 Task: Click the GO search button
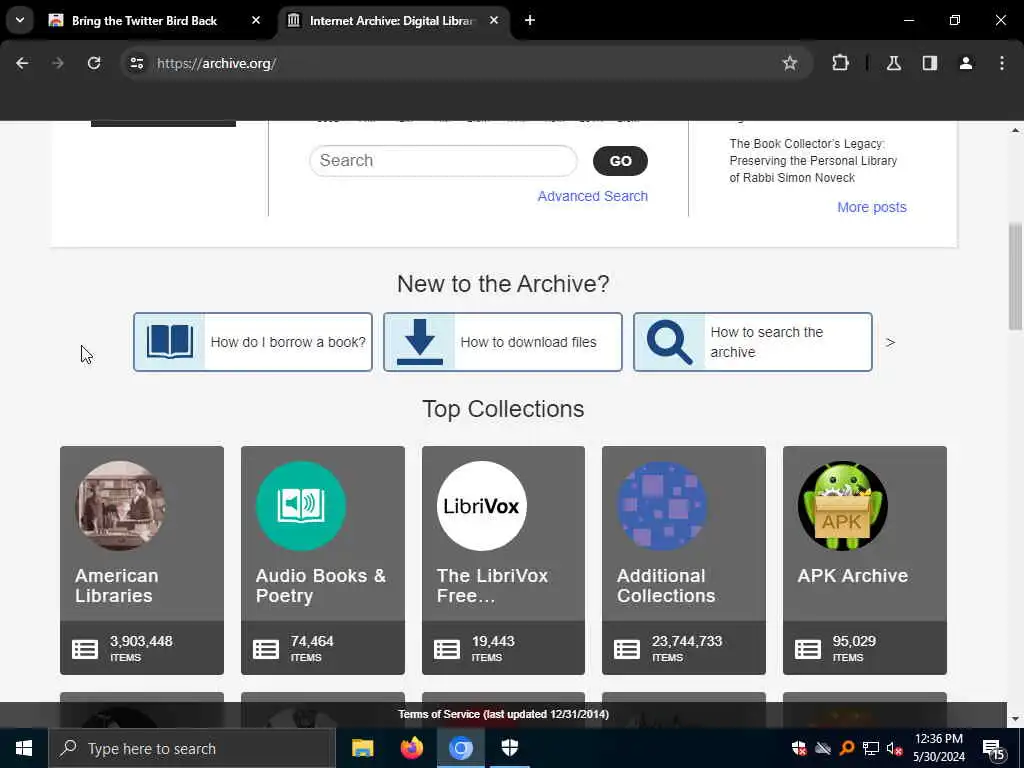coord(620,161)
